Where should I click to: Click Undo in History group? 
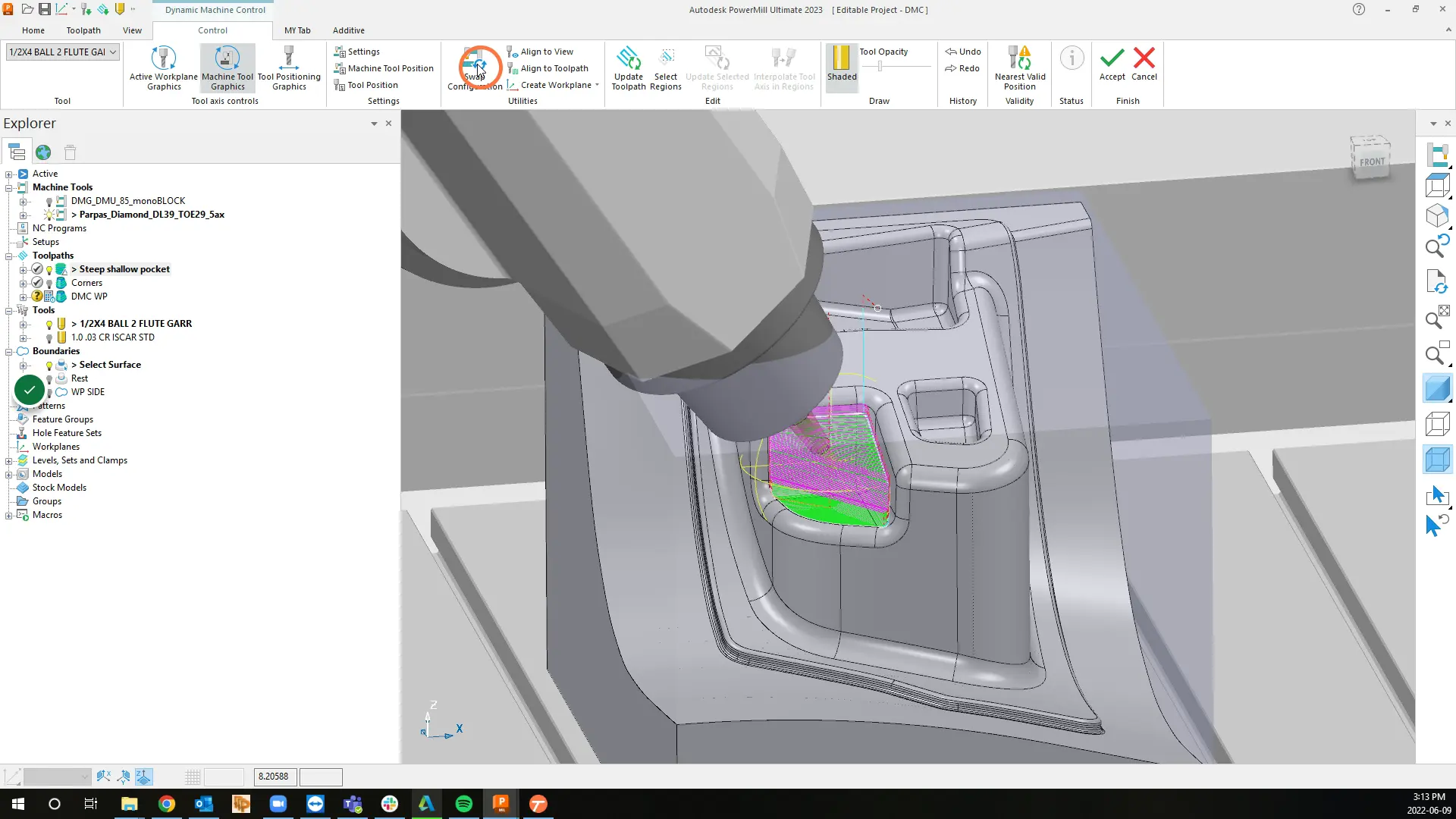[x=963, y=52]
